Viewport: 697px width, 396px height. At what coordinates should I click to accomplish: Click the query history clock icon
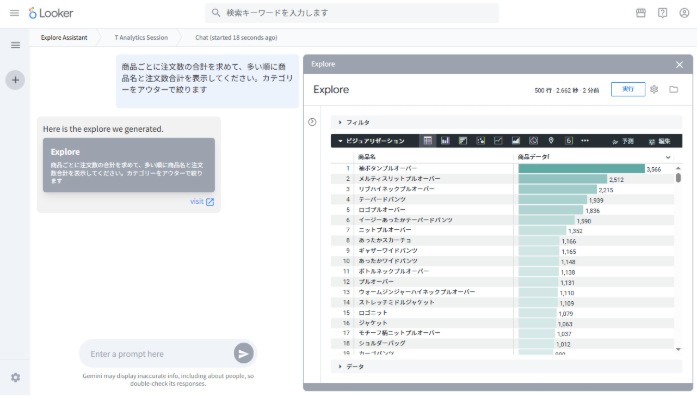pyautogui.click(x=312, y=122)
